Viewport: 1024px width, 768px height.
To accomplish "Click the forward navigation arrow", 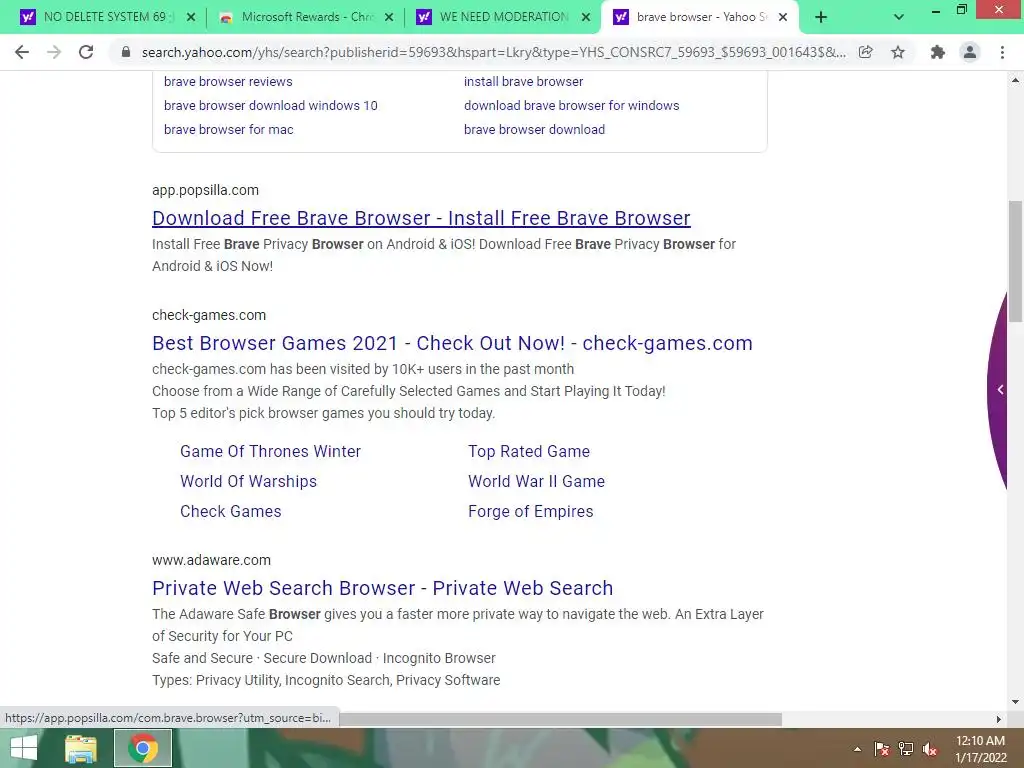I will pyautogui.click(x=54, y=52).
